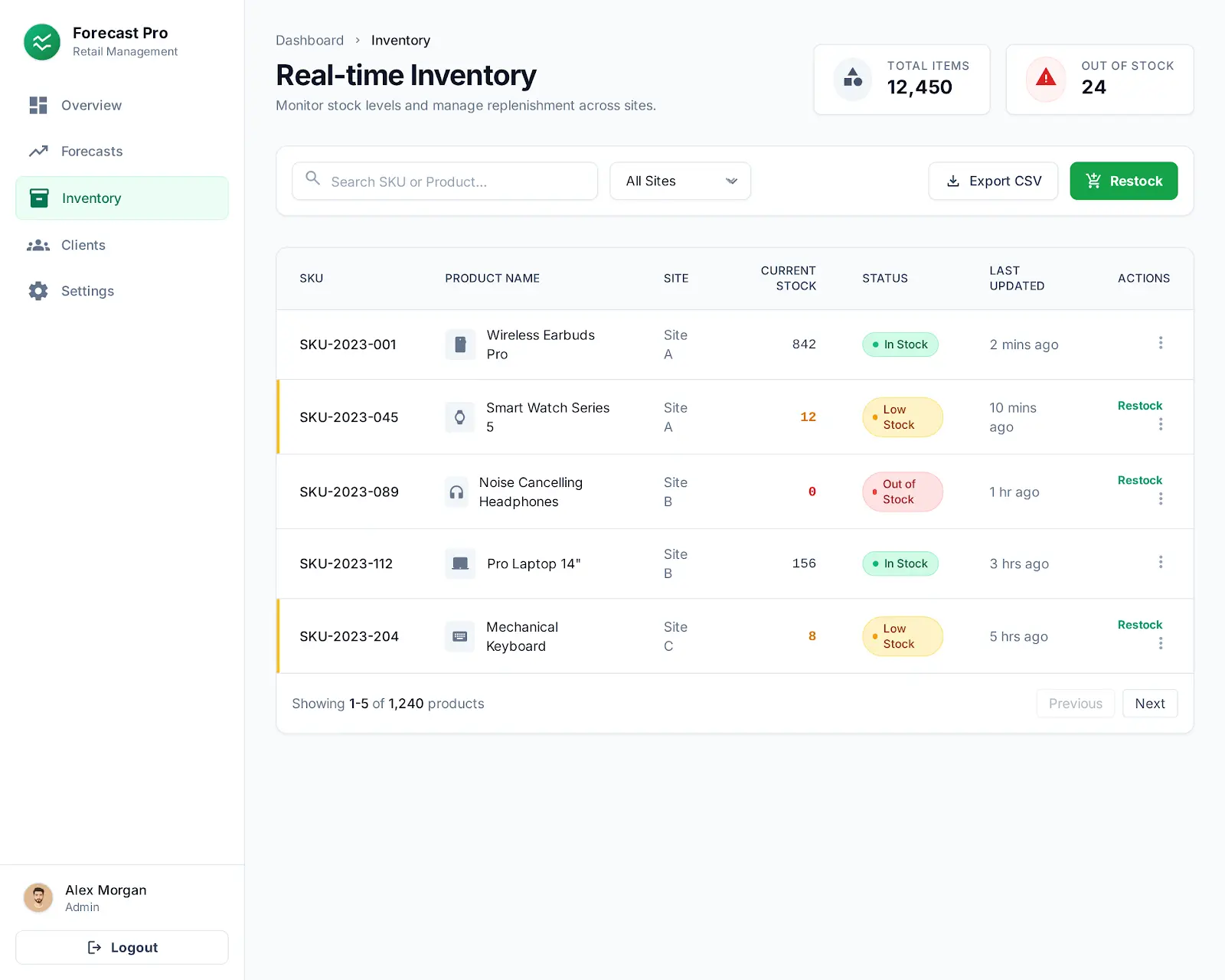This screenshot has width=1225, height=980.
Task: Open Settings via the gear icon
Action: coord(38,291)
